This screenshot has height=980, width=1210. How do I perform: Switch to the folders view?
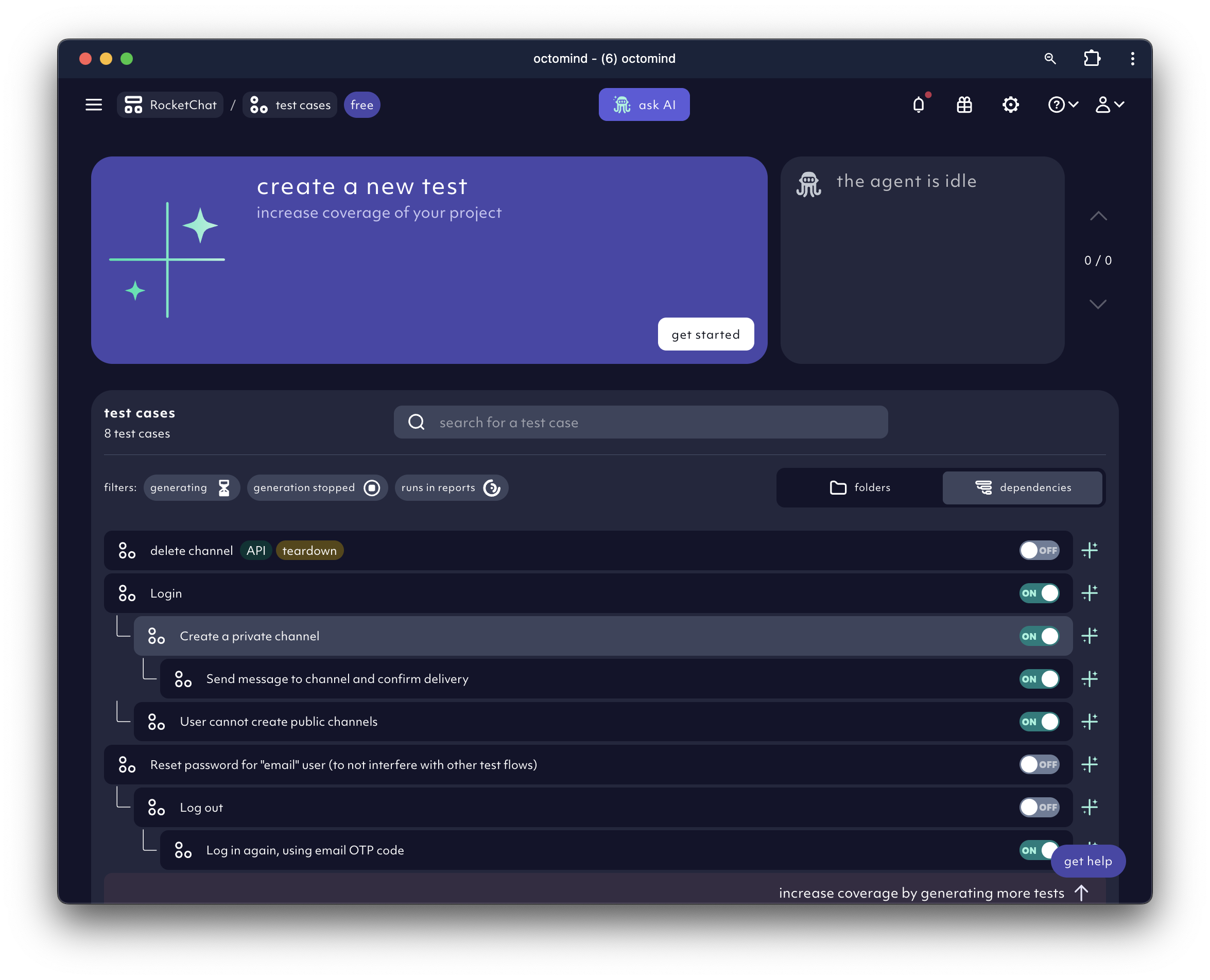click(860, 488)
